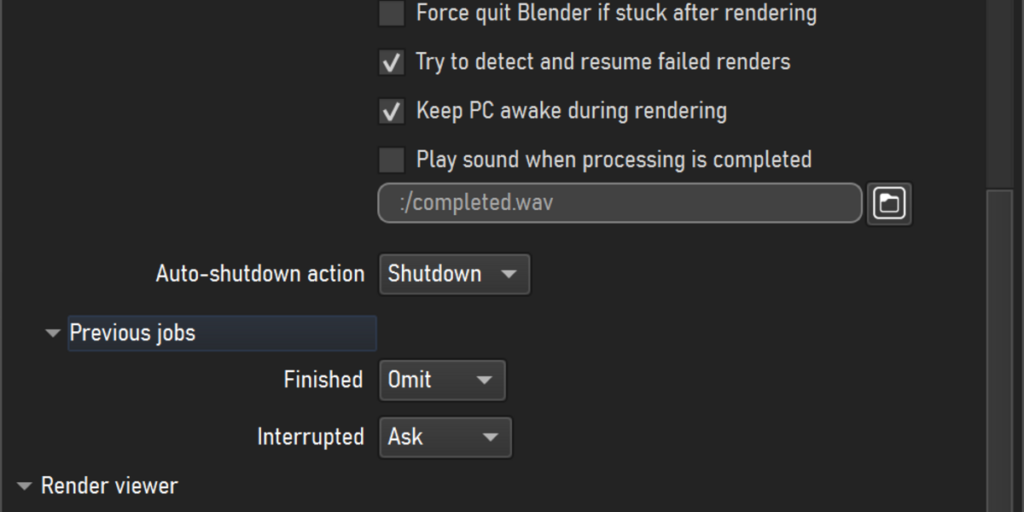Click the Play sound when processing label

614,160
